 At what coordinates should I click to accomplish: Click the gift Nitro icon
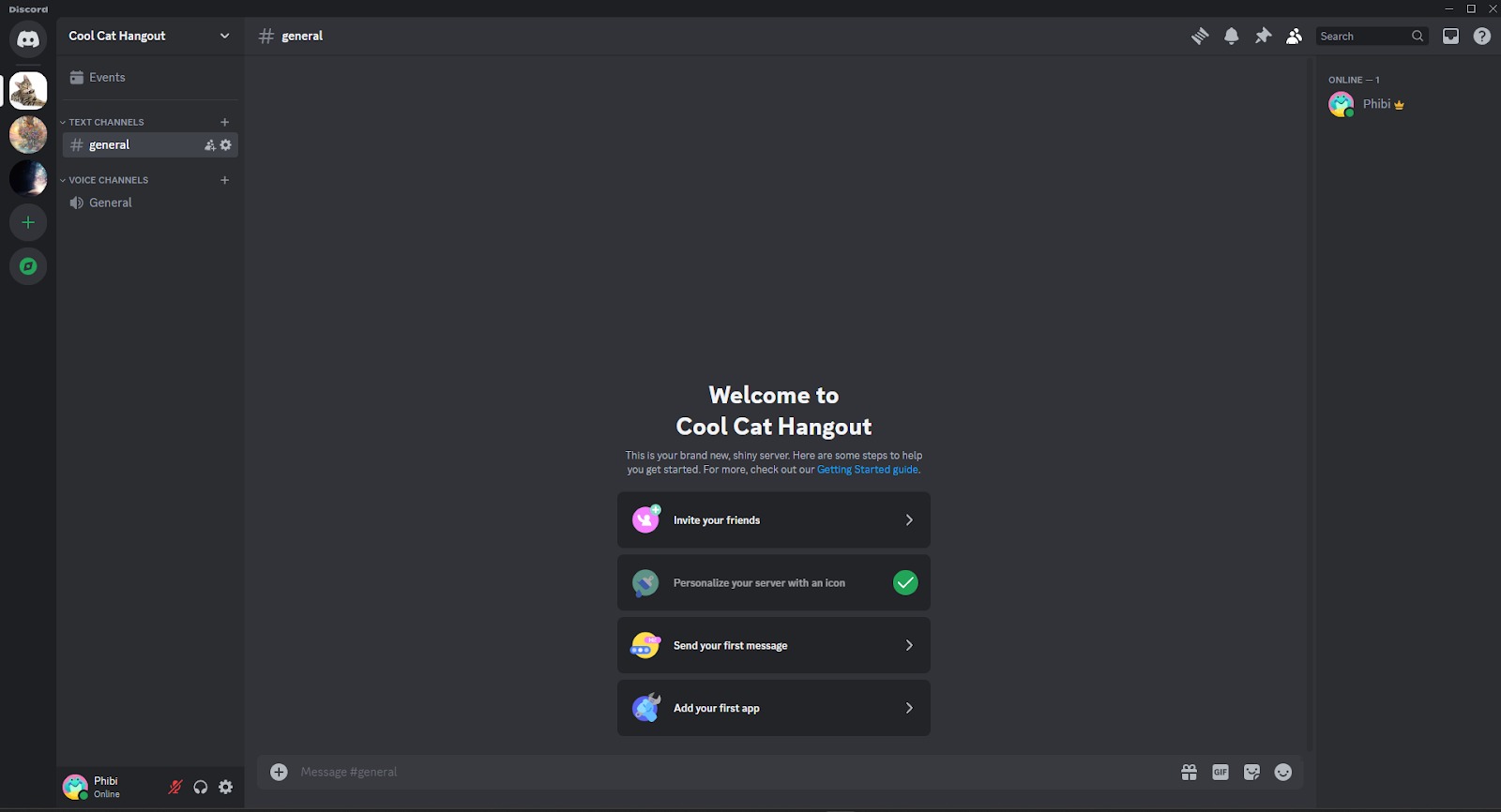[x=1189, y=772]
